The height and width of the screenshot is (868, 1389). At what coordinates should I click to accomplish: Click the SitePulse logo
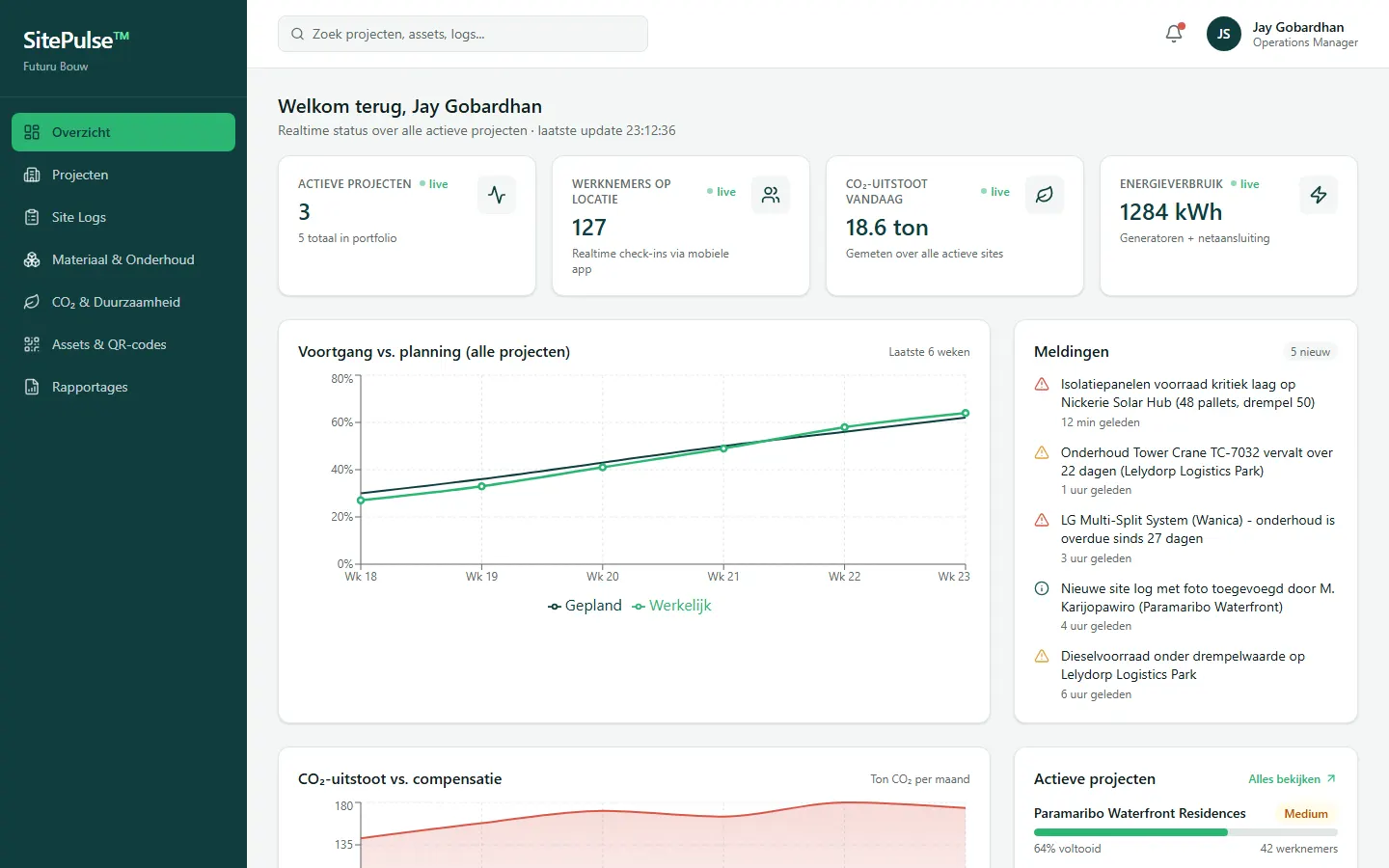[x=76, y=40]
